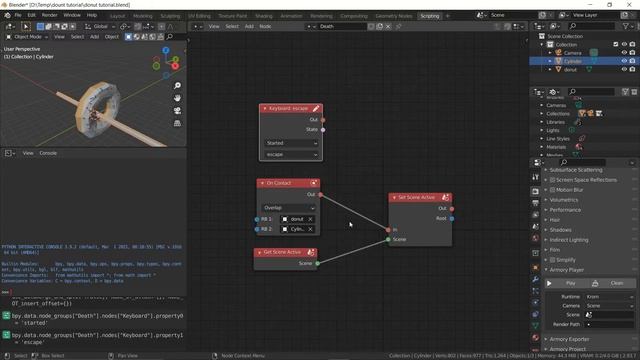
Task: Open the Material properties tab icon
Action: pos(536,338)
